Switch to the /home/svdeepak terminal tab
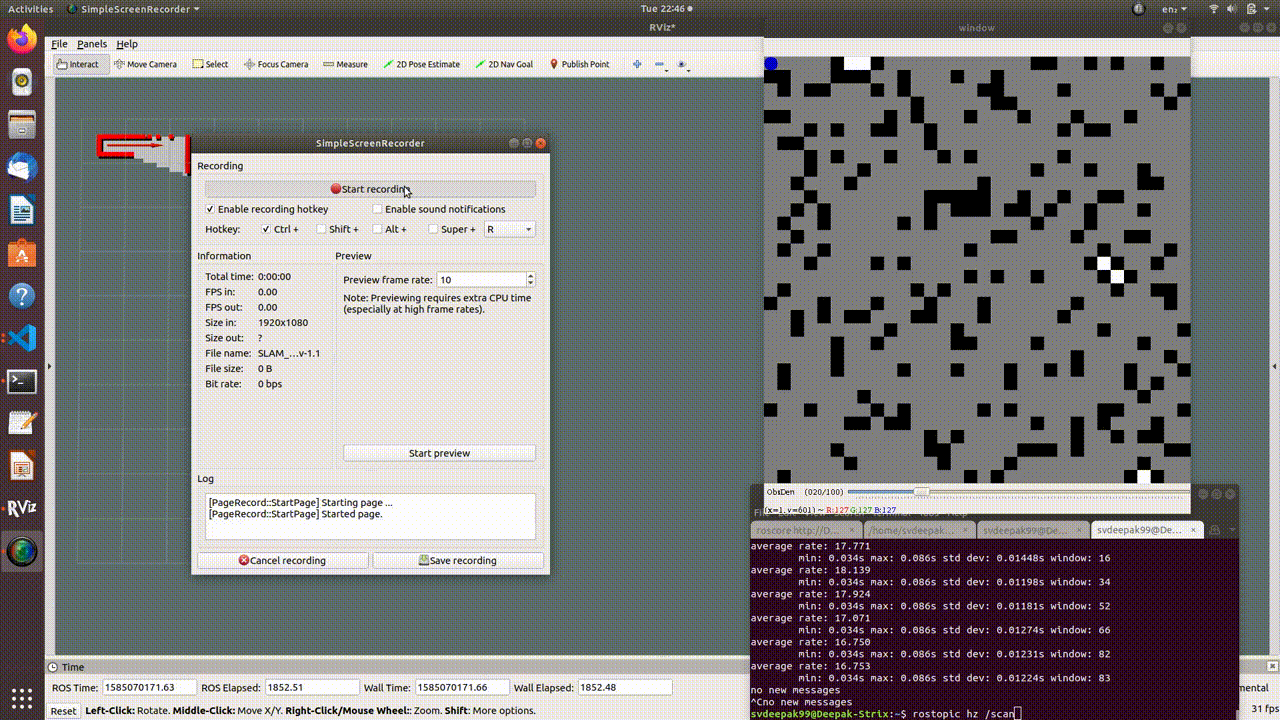 (x=918, y=530)
